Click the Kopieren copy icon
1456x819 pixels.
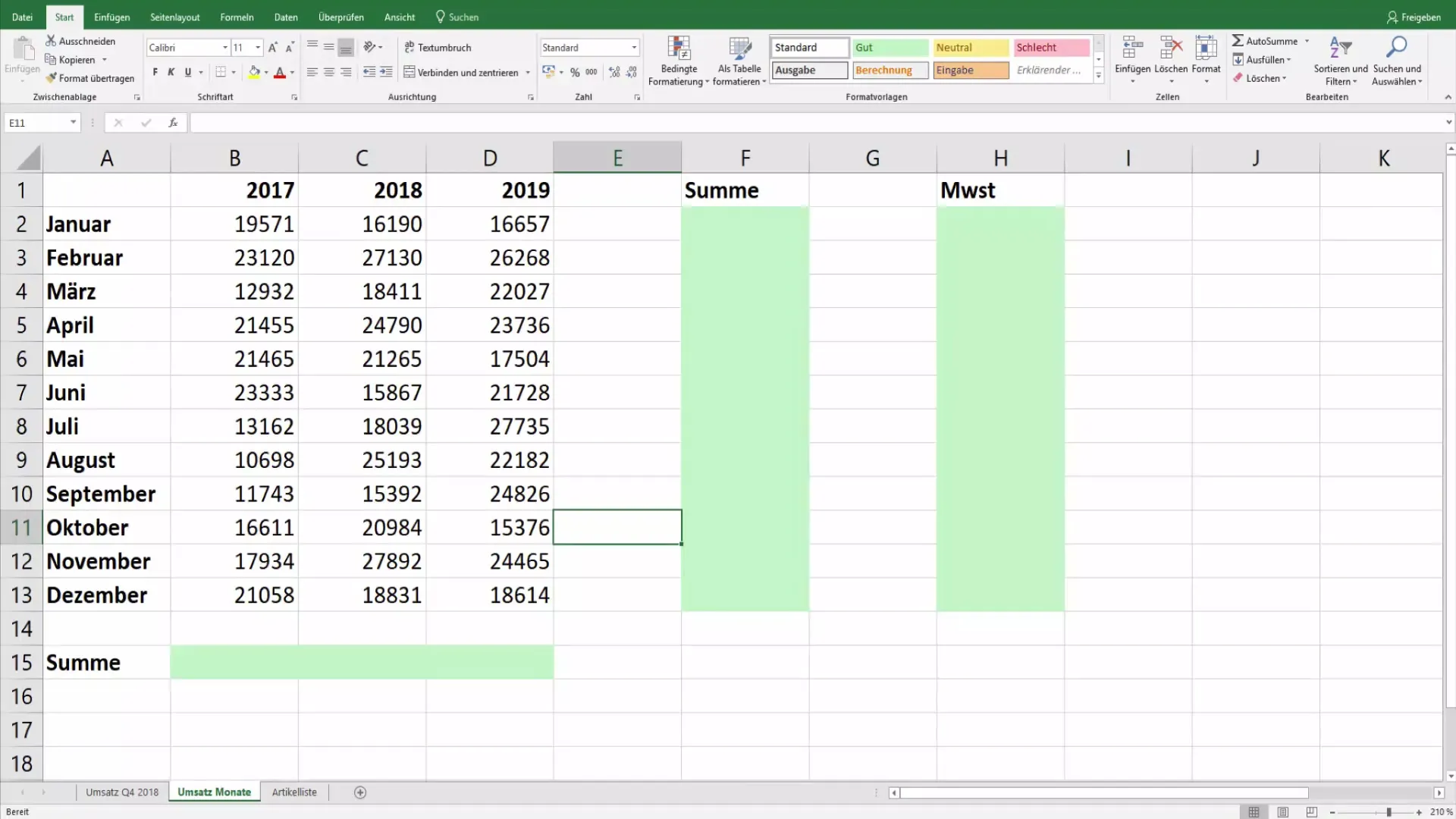click(x=51, y=59)
